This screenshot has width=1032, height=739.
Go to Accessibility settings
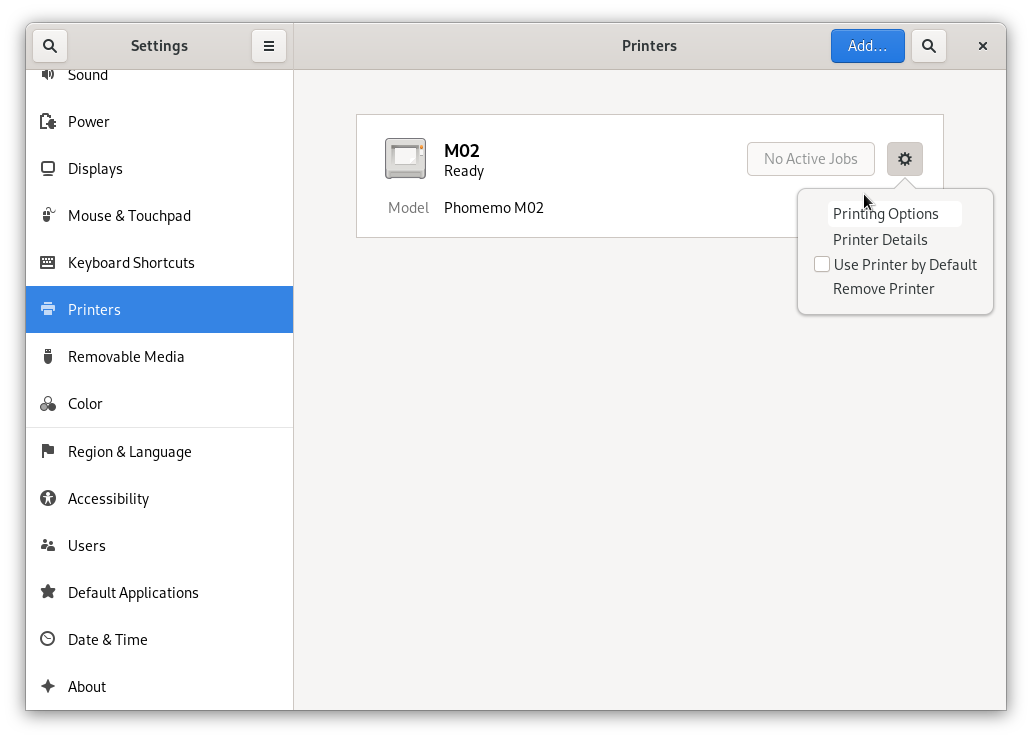pos(159,498)
